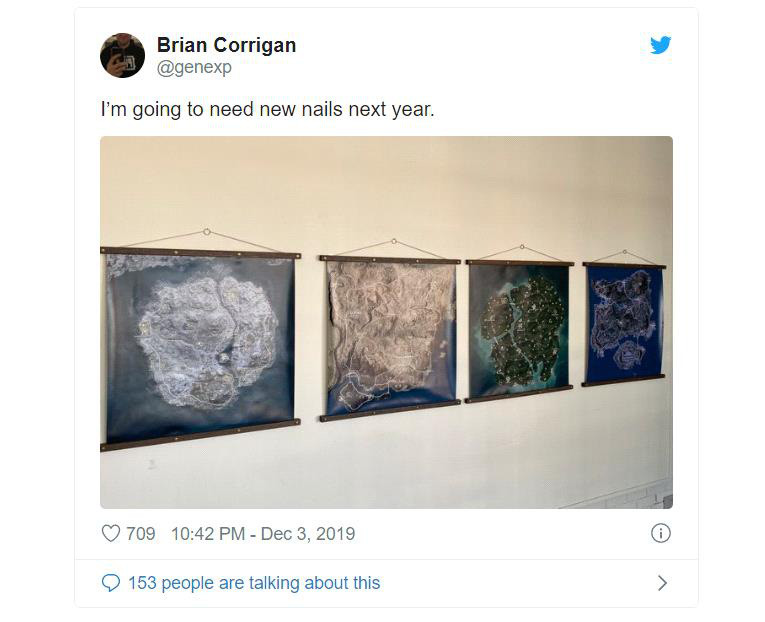Like the tweet with heart icon
Image resolution: width=765 pixels, height=622 pixels.
click(x=111, y=533)
